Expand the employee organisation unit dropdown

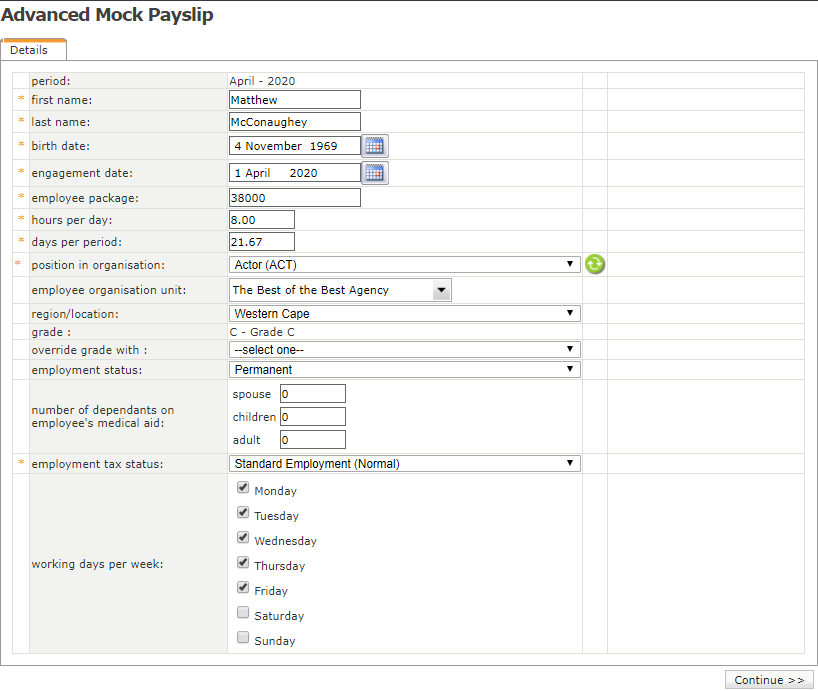(340, 290)
